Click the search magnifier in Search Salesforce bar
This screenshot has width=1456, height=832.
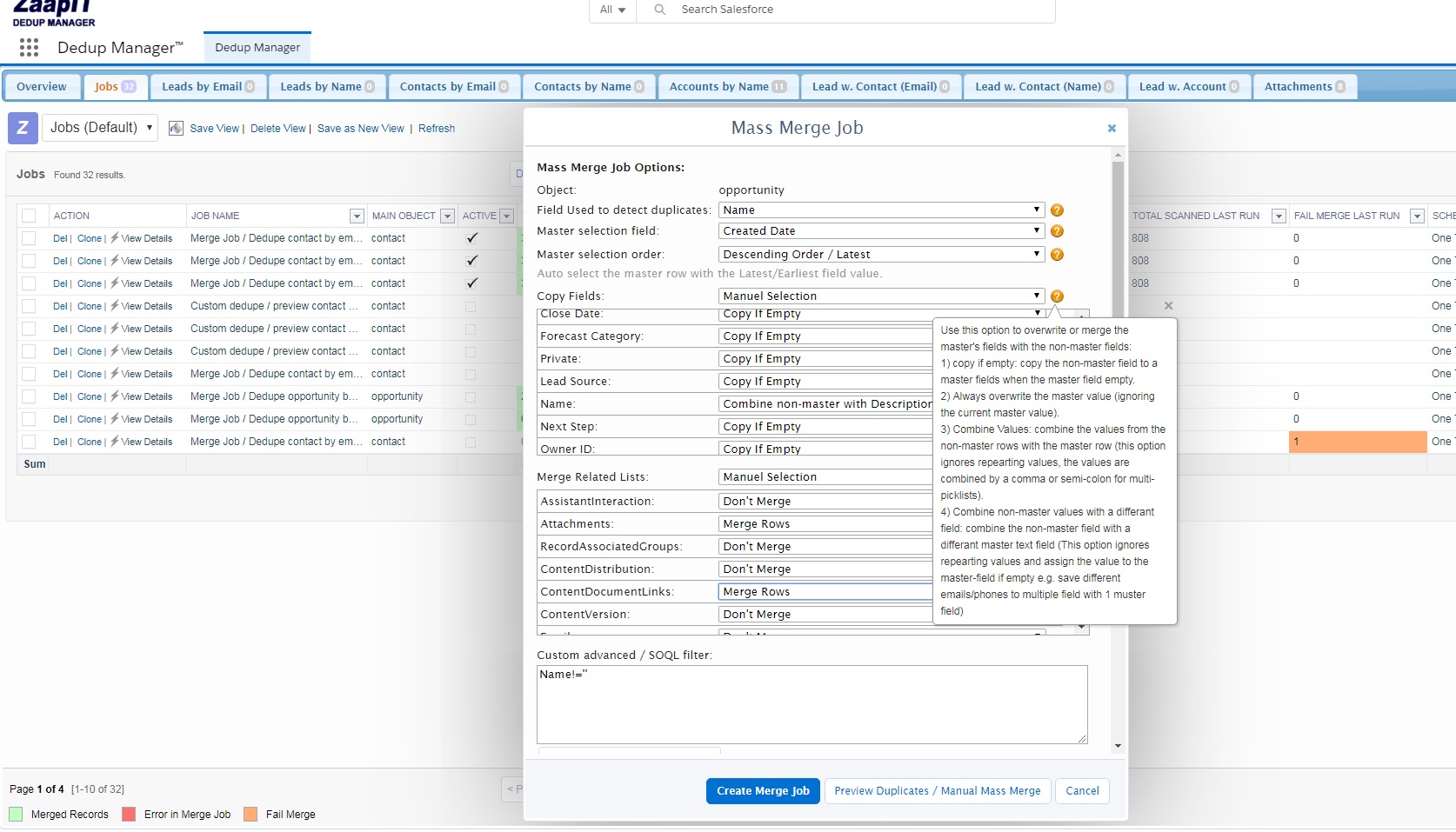click(660, 10)
